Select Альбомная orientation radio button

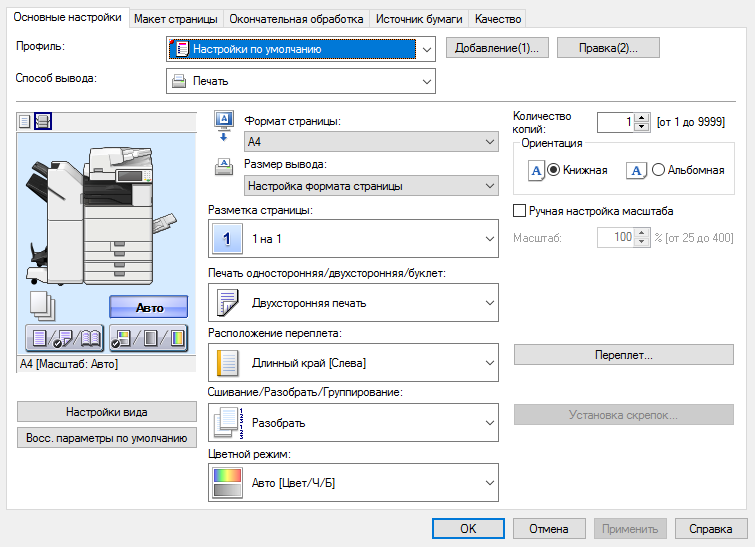coord(658,170)
